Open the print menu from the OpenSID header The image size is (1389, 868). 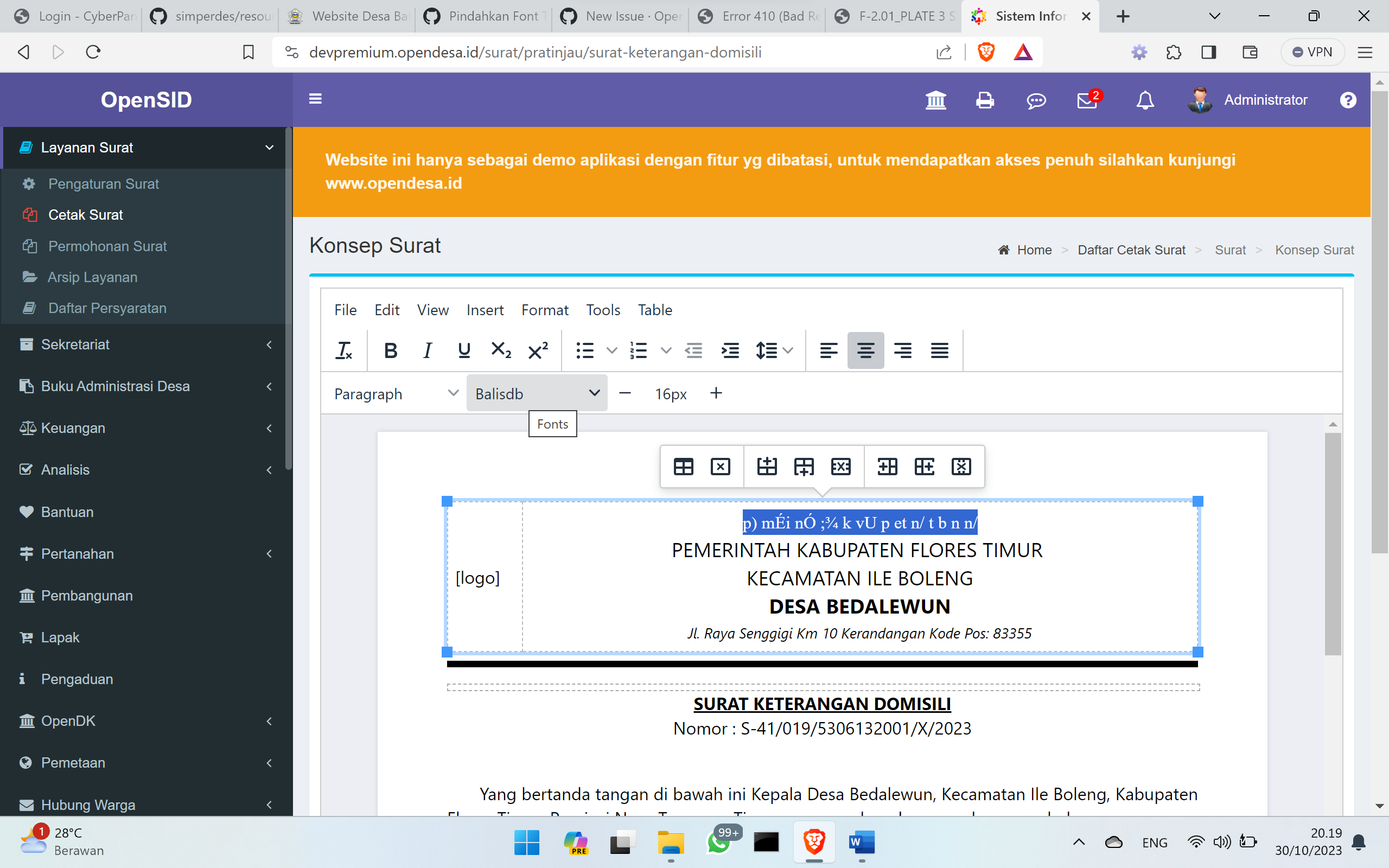[x=985, y=100]
